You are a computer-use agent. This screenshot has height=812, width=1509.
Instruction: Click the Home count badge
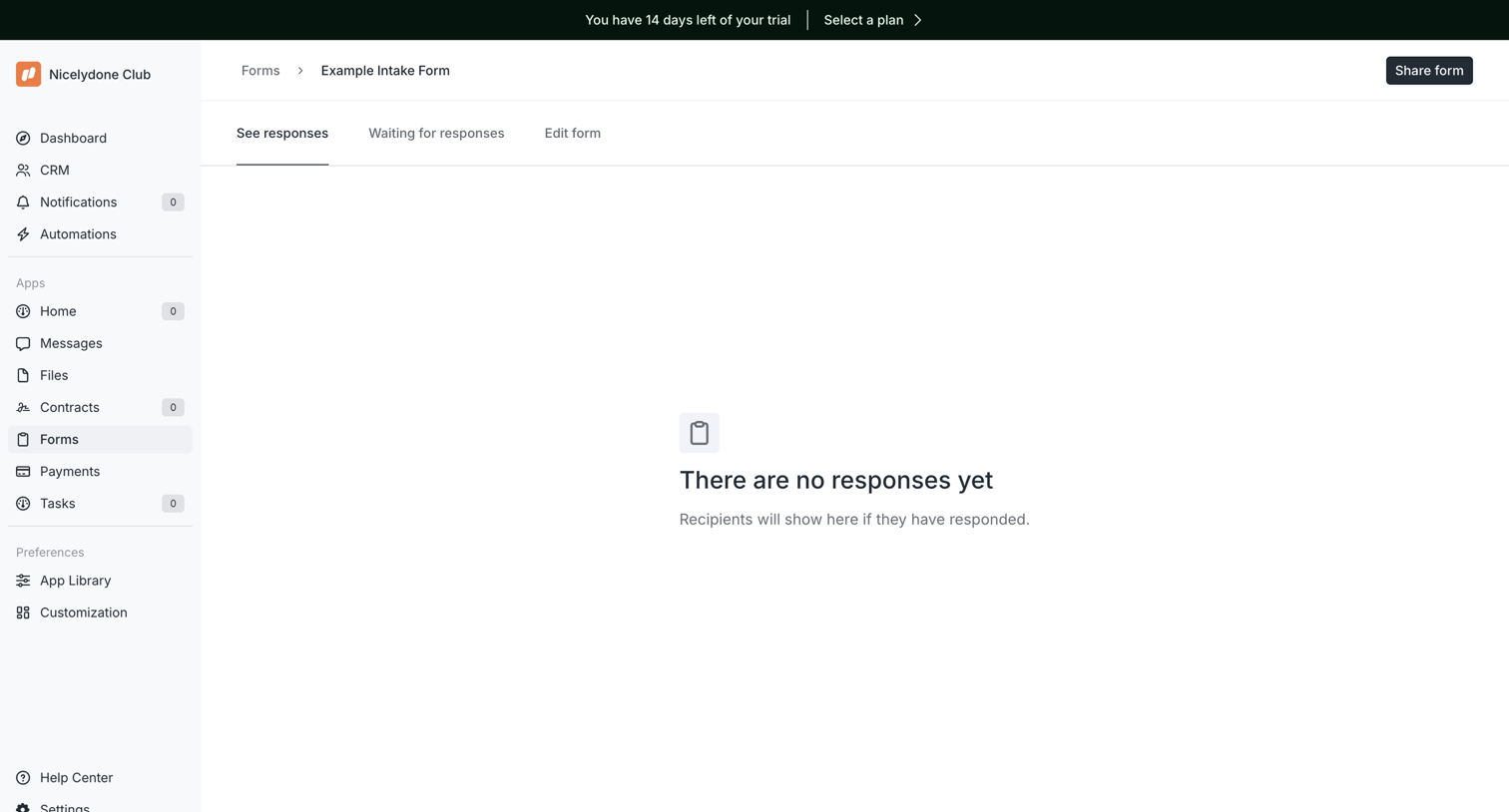coord(173,311)
